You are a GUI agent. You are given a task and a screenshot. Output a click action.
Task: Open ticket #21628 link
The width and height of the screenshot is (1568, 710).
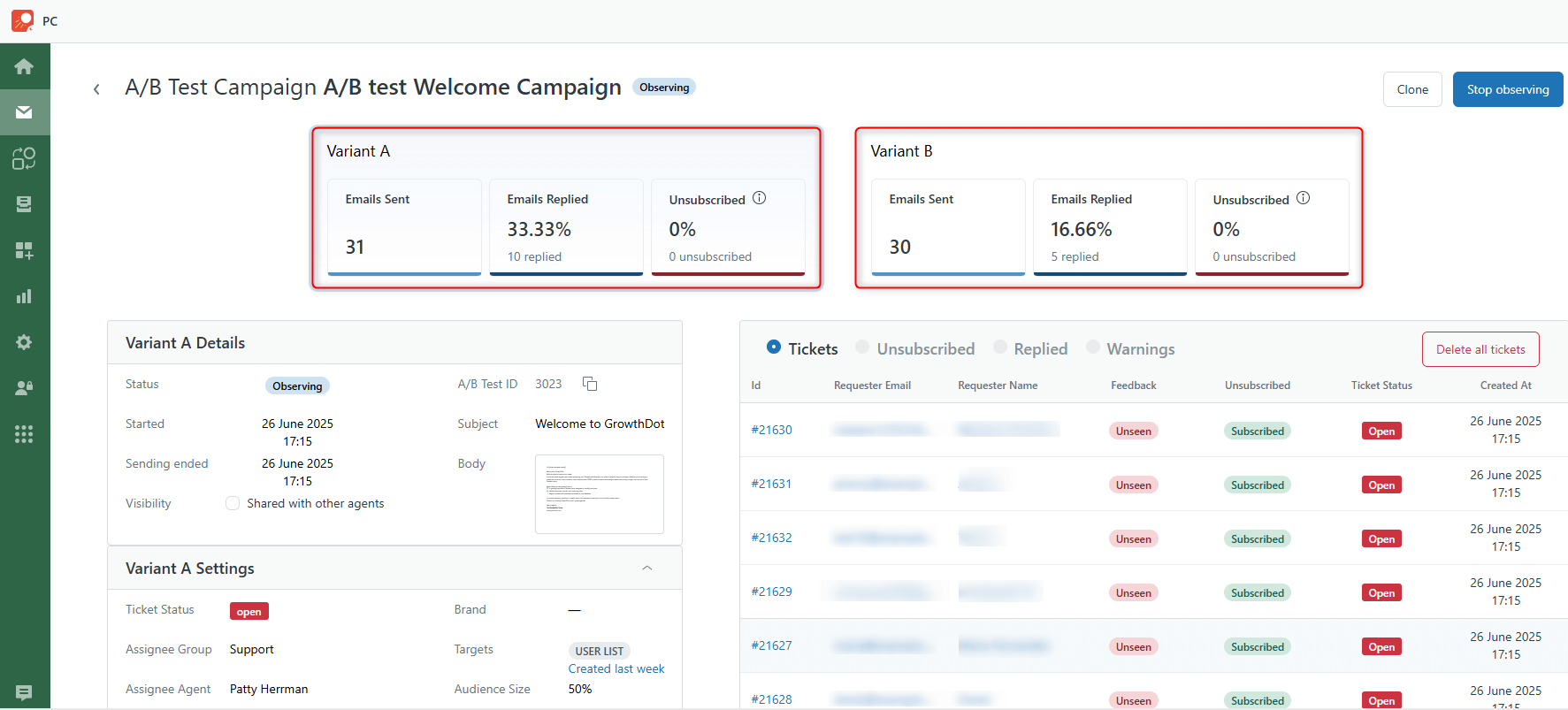click(x=771, y=699)
